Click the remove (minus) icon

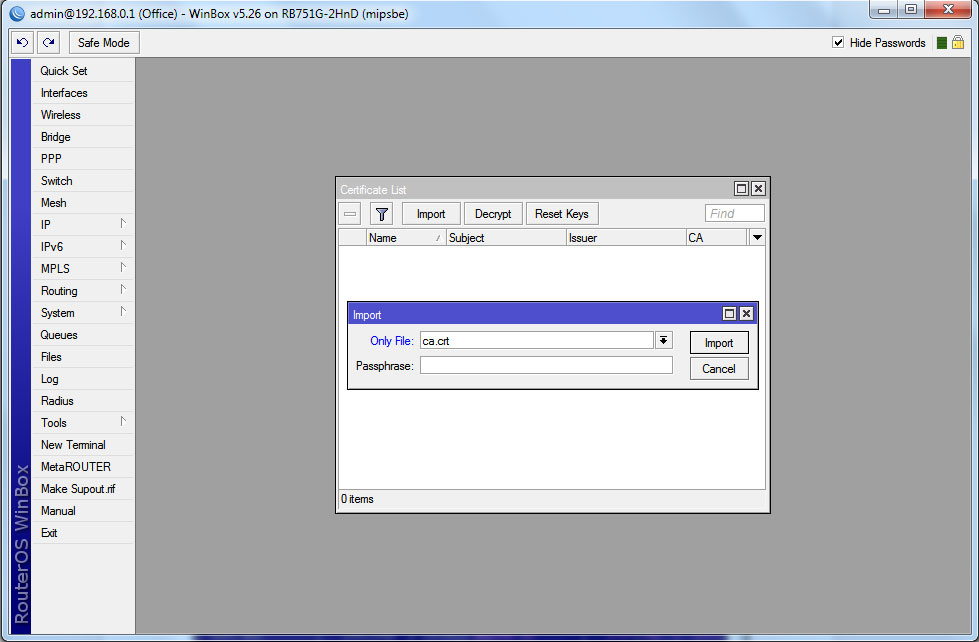tap(350, 214)
